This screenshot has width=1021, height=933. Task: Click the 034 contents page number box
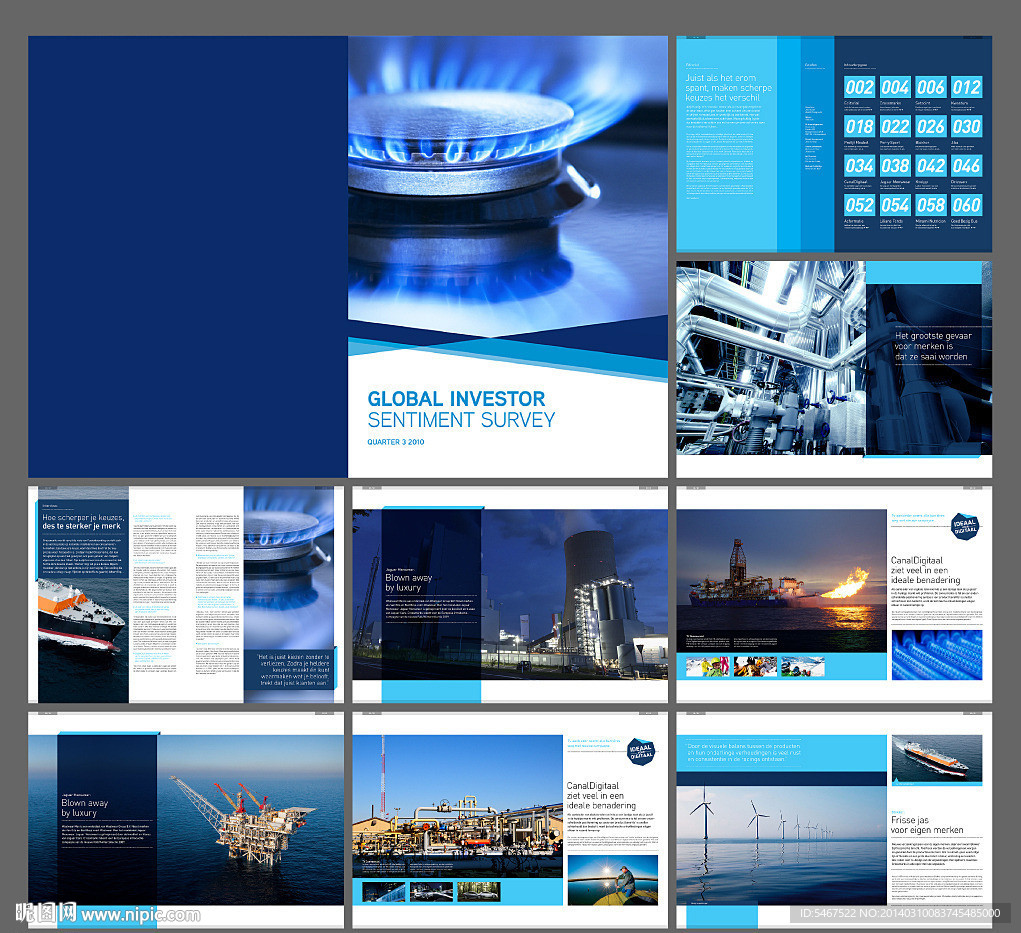click(x=859, y=165)
